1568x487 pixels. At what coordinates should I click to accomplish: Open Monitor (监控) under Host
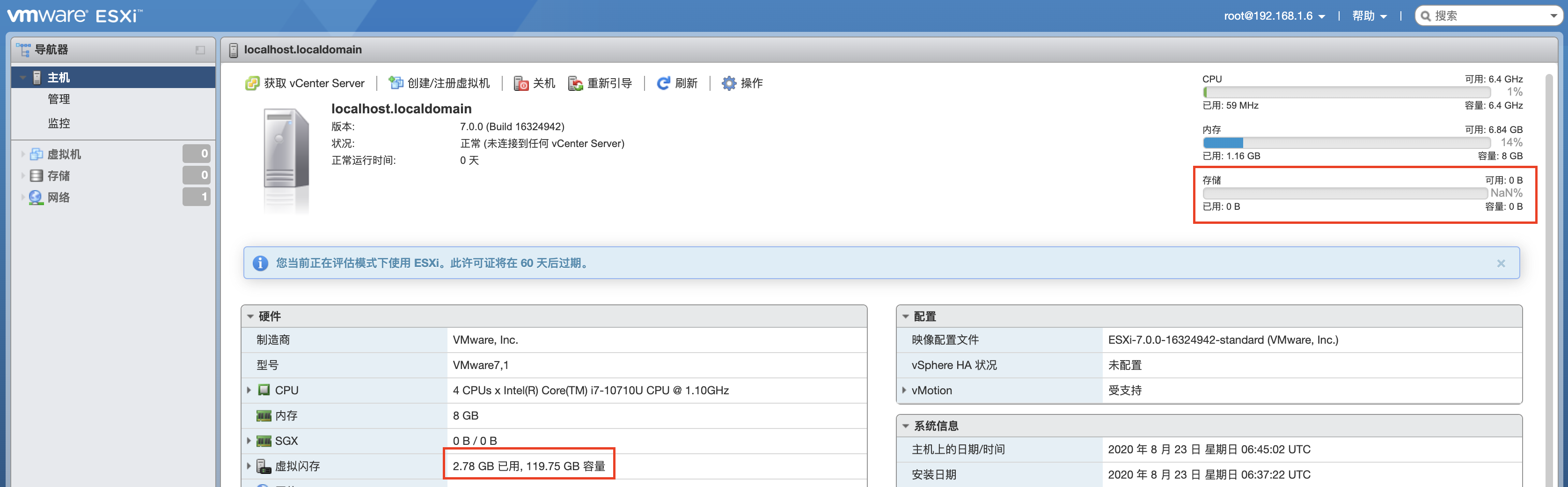click(x=59, y=124)
